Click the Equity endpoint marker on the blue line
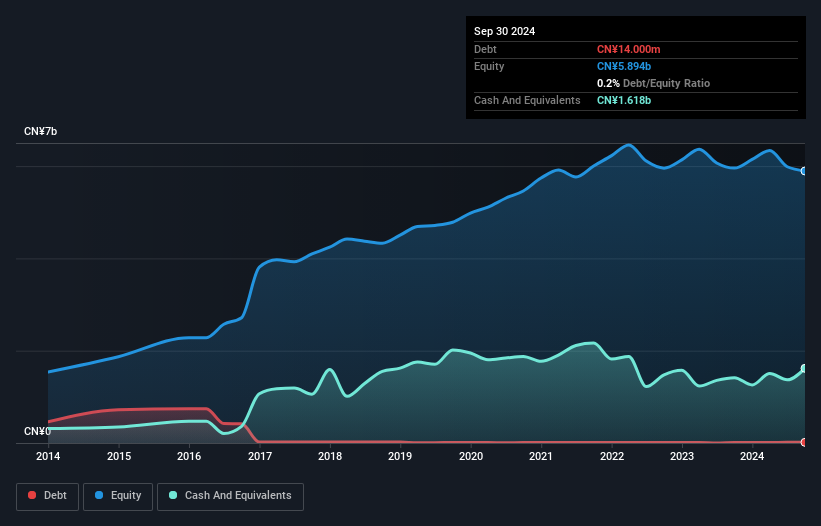Screen dimensions: 821x526 pos(804,171)
